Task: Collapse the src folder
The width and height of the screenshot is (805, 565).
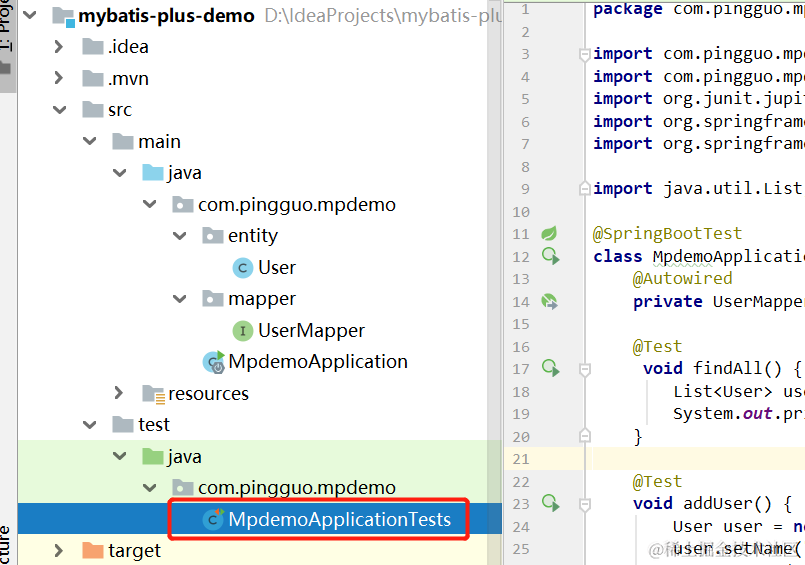Action: coord(60,110)
